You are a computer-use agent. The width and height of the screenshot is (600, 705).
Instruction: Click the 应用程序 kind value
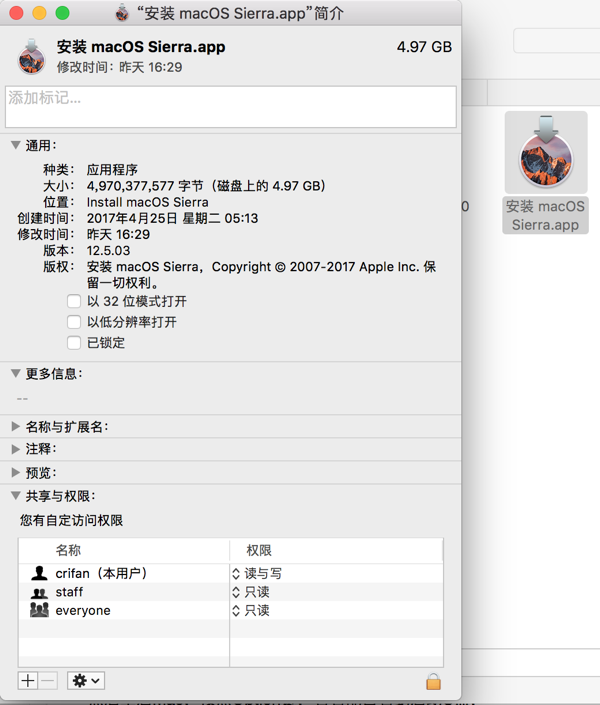(x=112, y=170)
